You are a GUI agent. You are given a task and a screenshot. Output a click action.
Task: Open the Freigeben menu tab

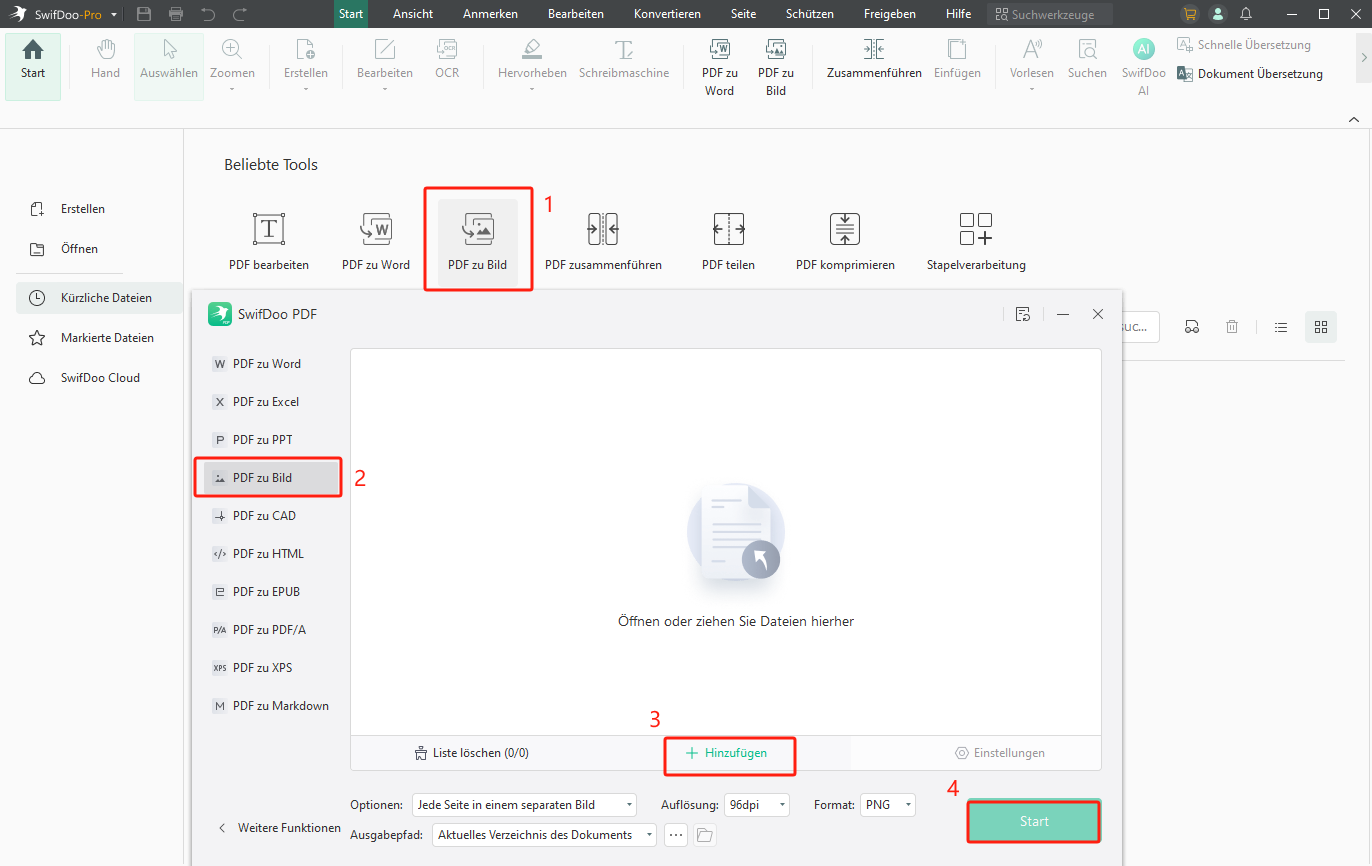(889, 14)
